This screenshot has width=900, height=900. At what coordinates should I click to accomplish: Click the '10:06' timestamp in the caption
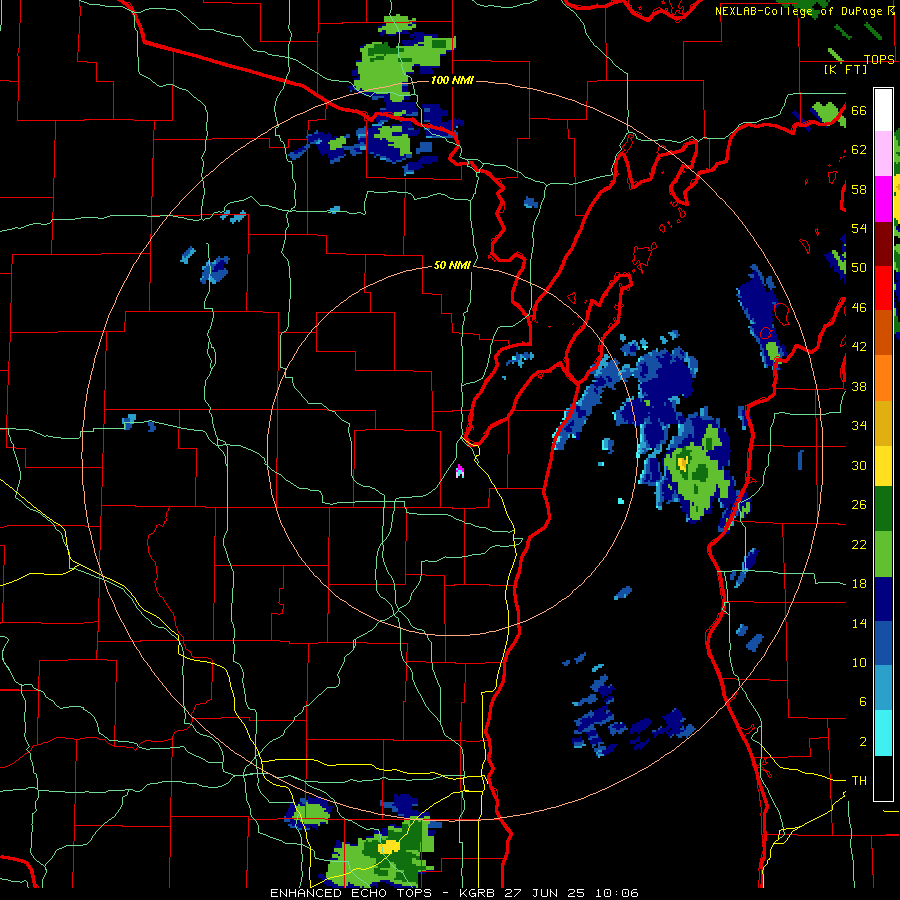click(617, 893)
